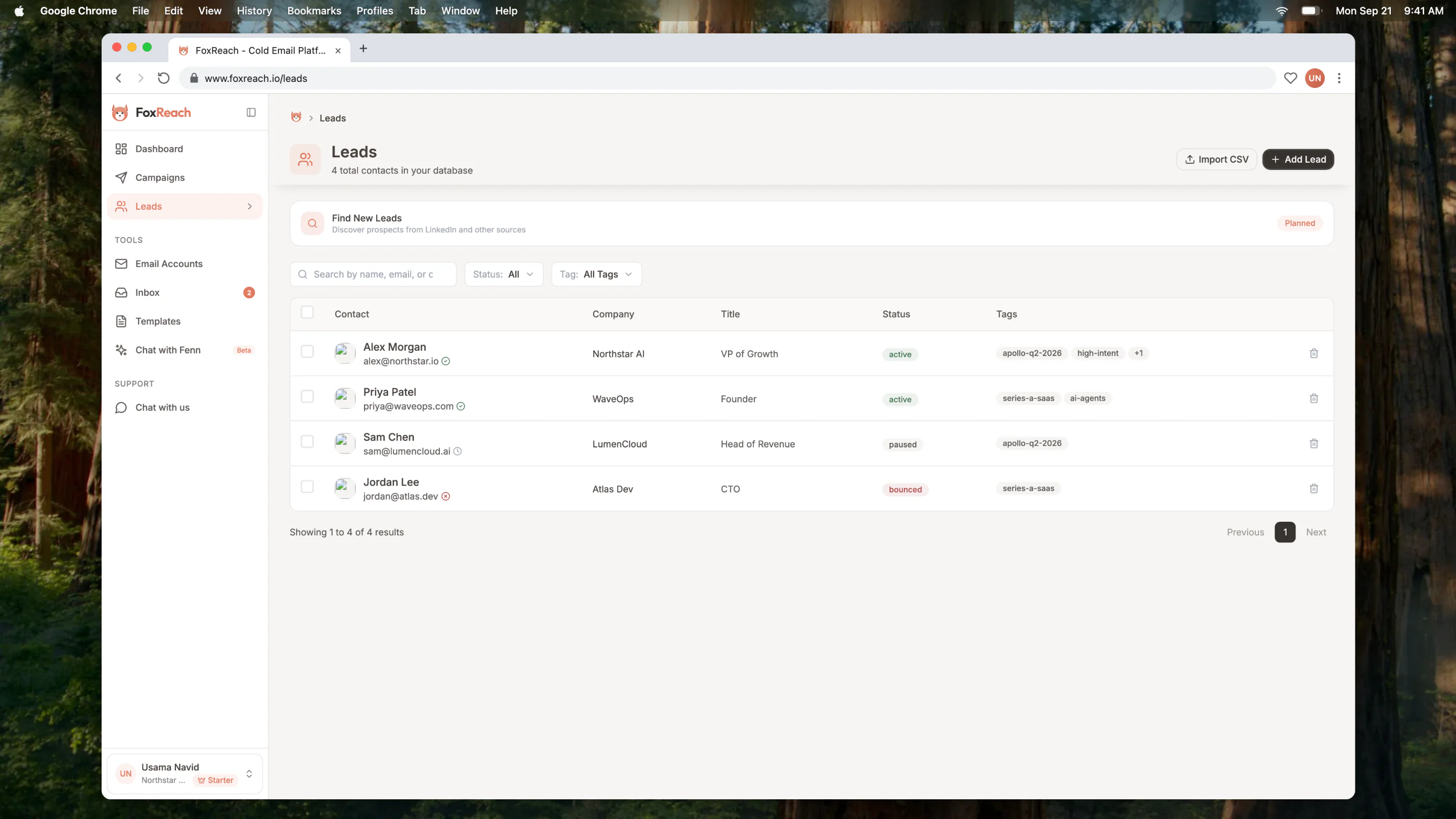Click Alex Morgan's avatar image
The width and height of the screenshot is (1456, 819).
pos(345,353)
